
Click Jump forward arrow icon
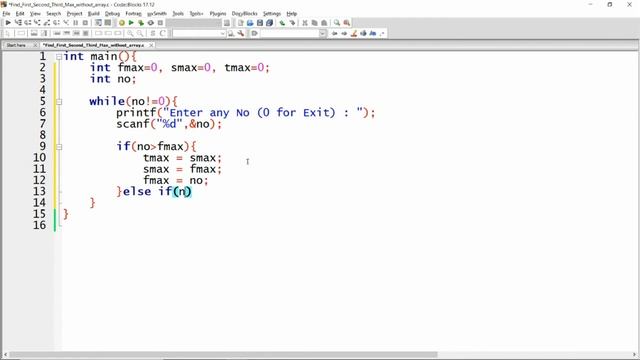tap(344, 33)
